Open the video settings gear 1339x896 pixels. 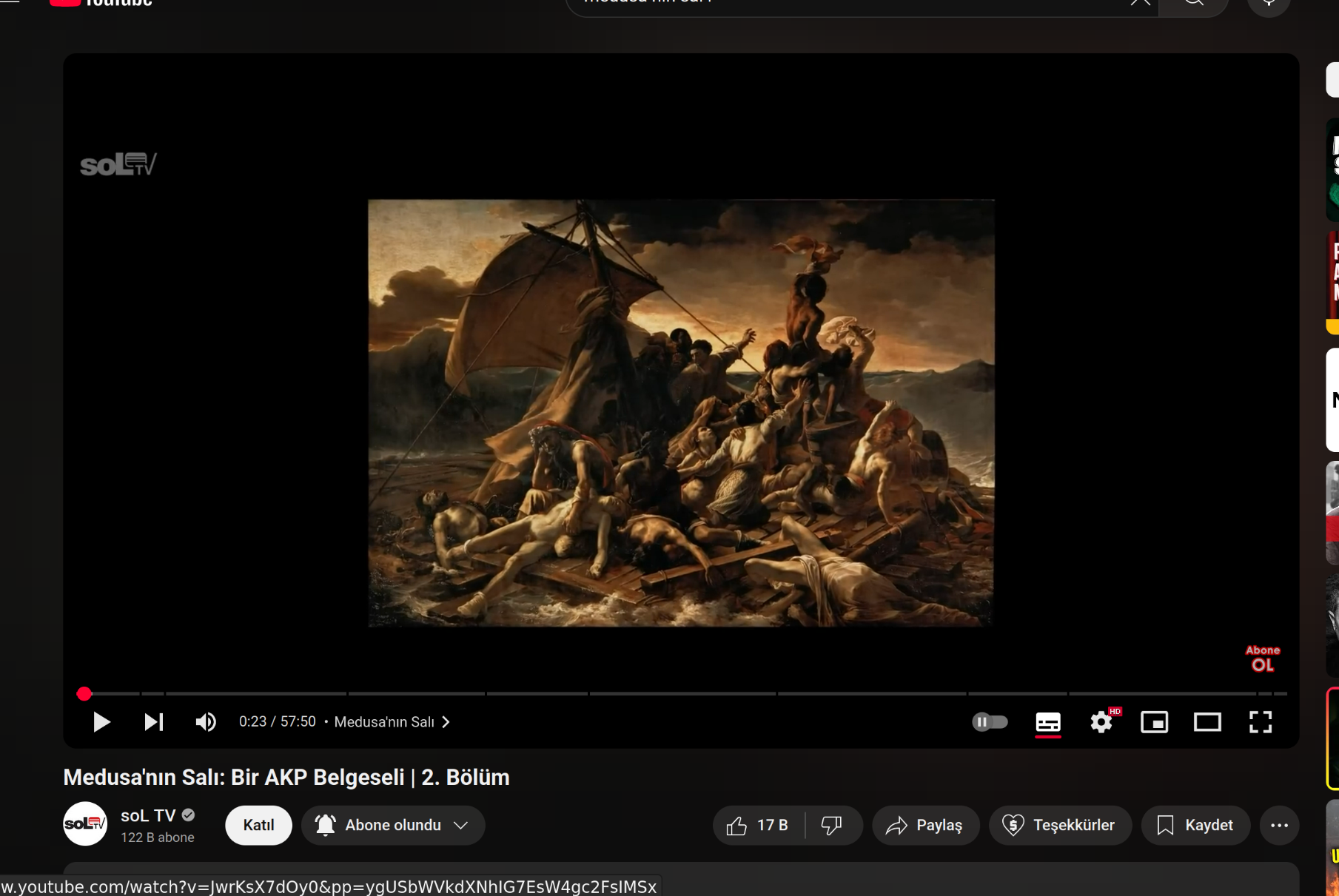pos(1101,722)
